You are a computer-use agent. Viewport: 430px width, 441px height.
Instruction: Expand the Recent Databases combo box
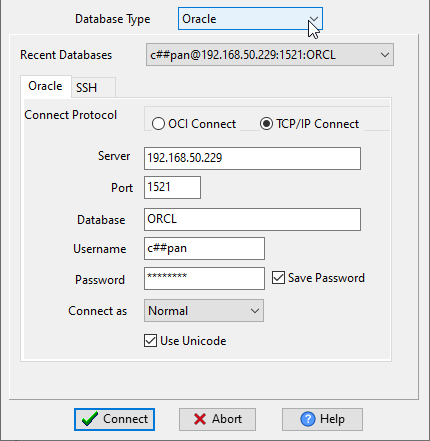click(270, 55)
